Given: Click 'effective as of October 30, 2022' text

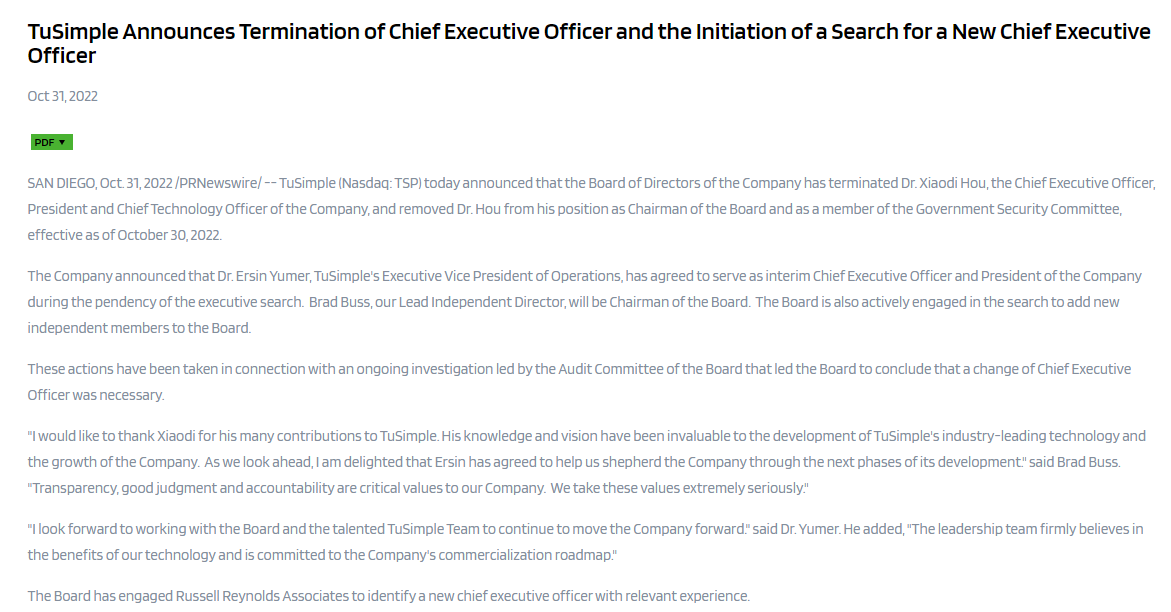Looking at the screenshot, I should tap(125, 235).
